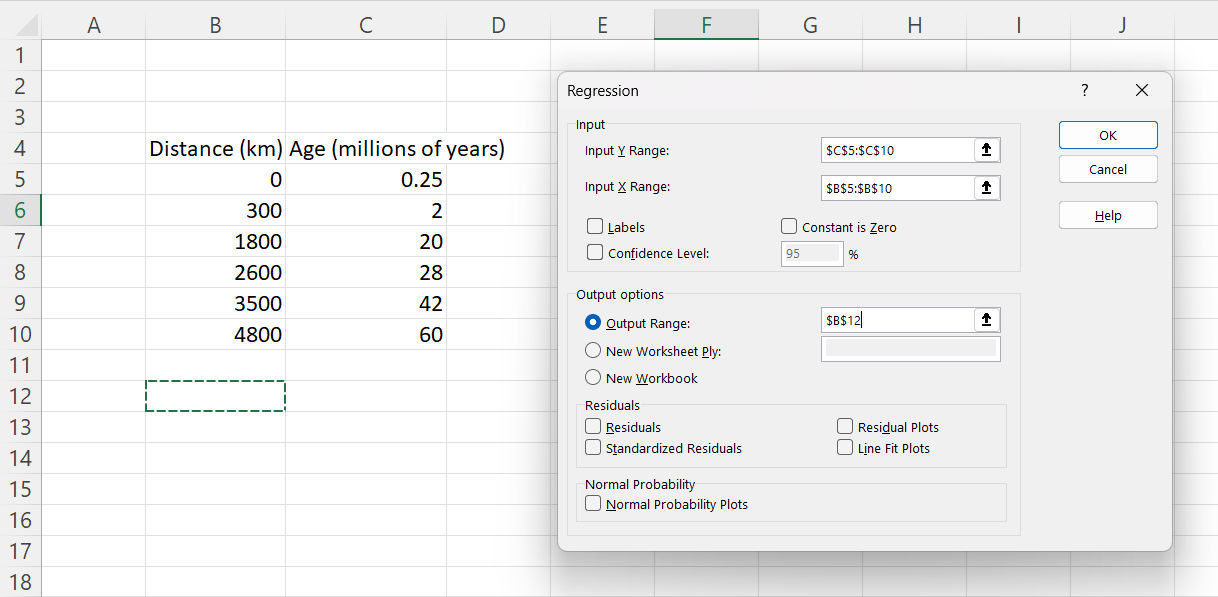The width and height of the screenshot is (1218, 597).
Task: Collapse the Output Range selector icon
Action: [987, 320]
